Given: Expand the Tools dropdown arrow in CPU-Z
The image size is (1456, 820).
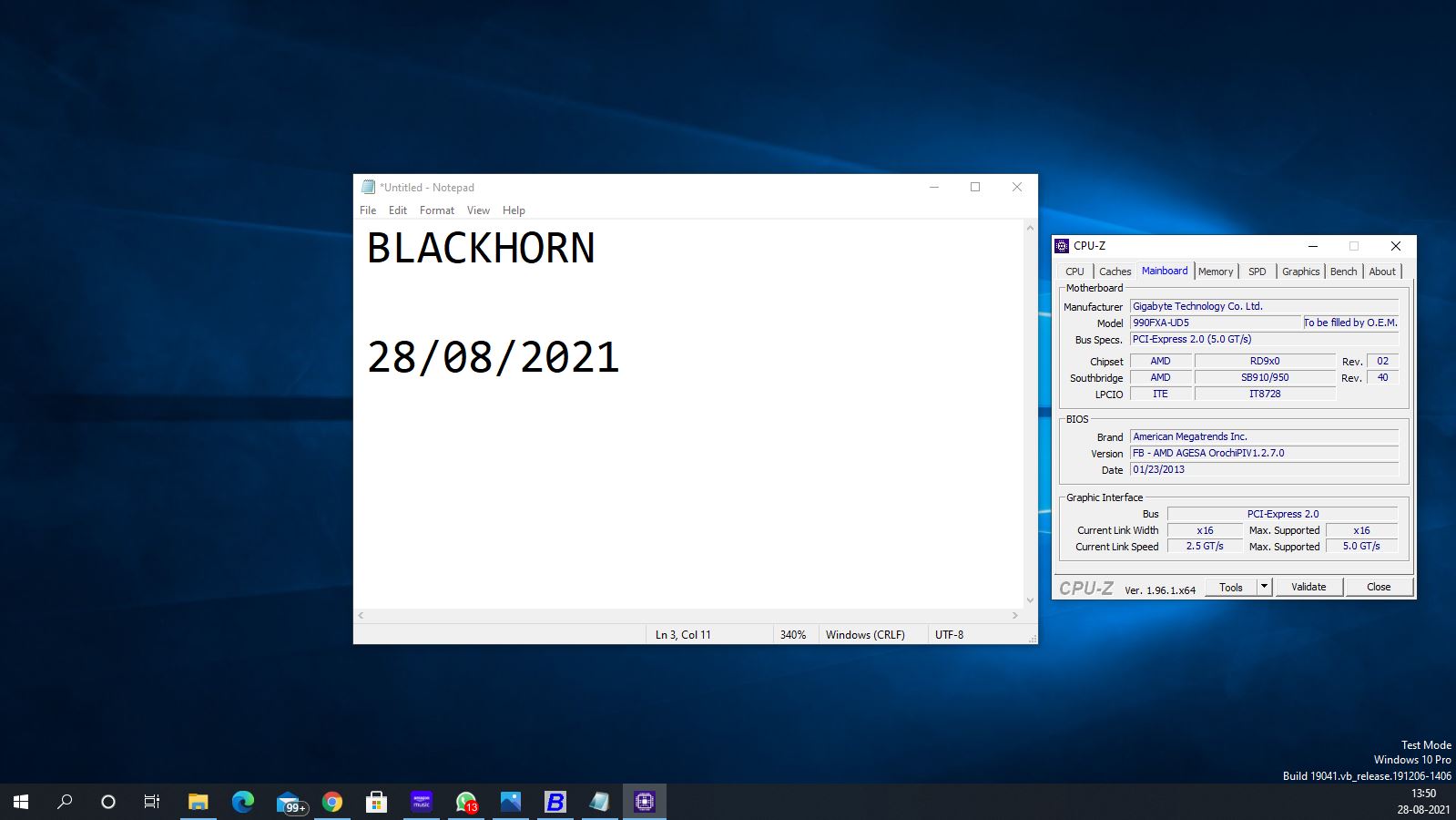Looking at the screenshot, I should [x=1264, y=587].
